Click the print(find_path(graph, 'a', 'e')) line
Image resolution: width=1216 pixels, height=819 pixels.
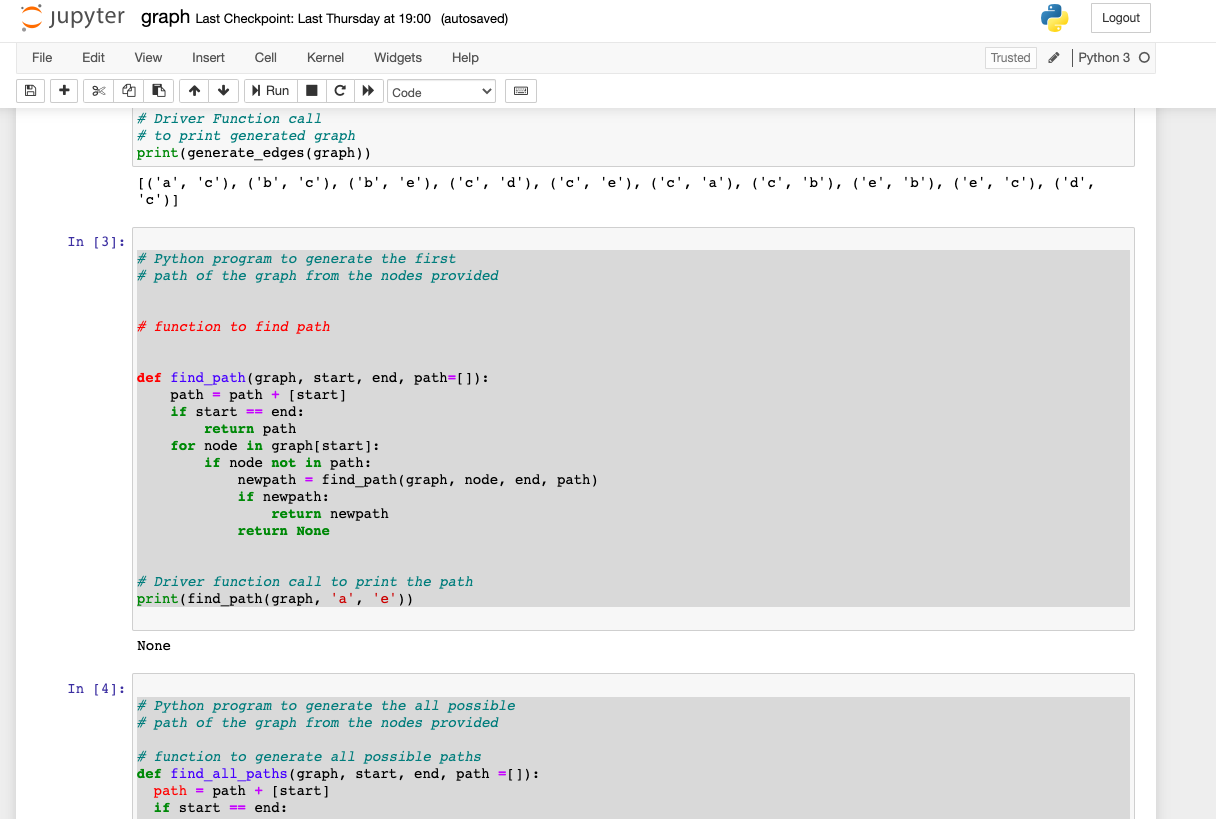275,599
